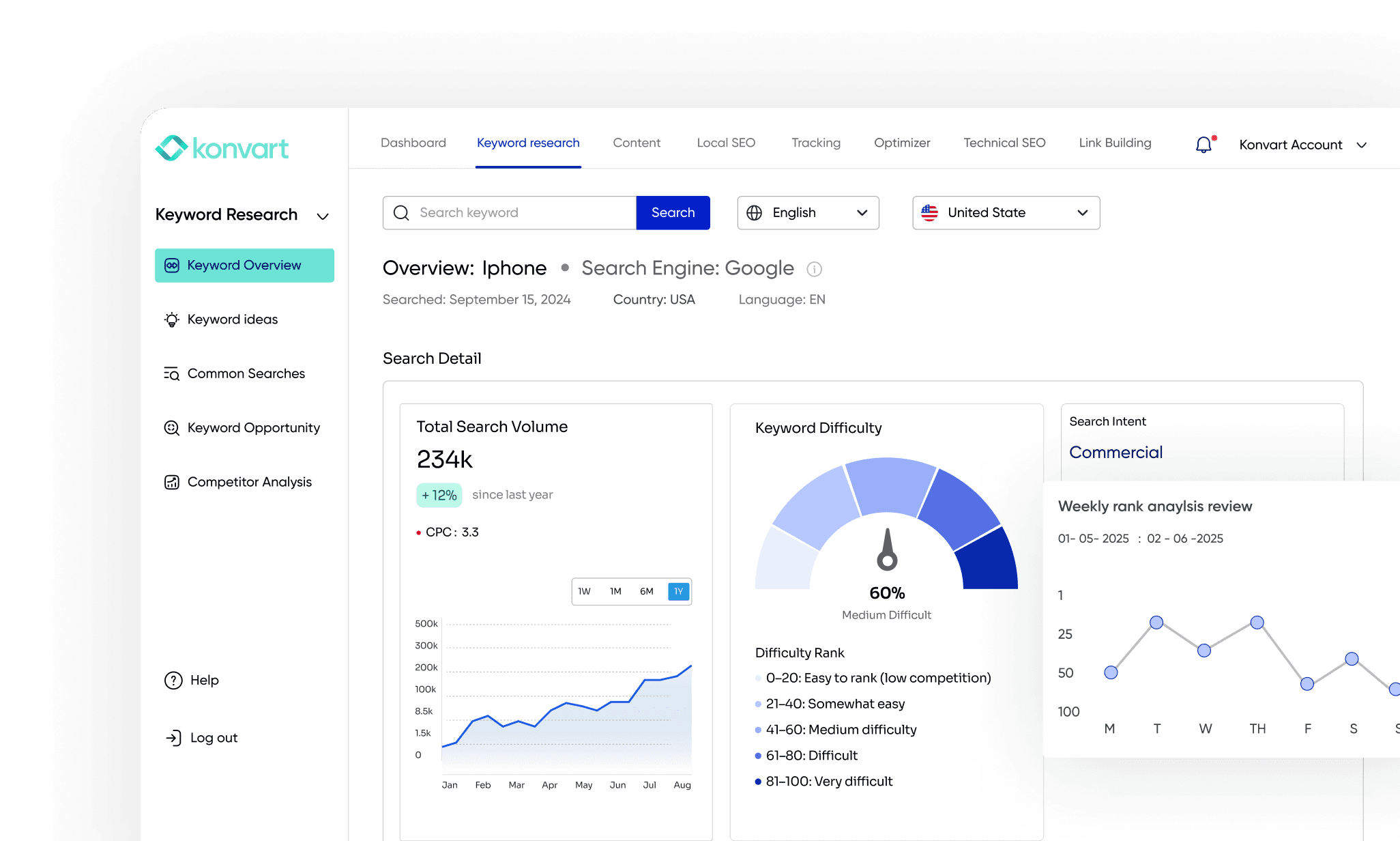Image resolution: width=1400 pixels, height=841 pixels.
Task: Open the United State country dropdown
Action: 1006,213
